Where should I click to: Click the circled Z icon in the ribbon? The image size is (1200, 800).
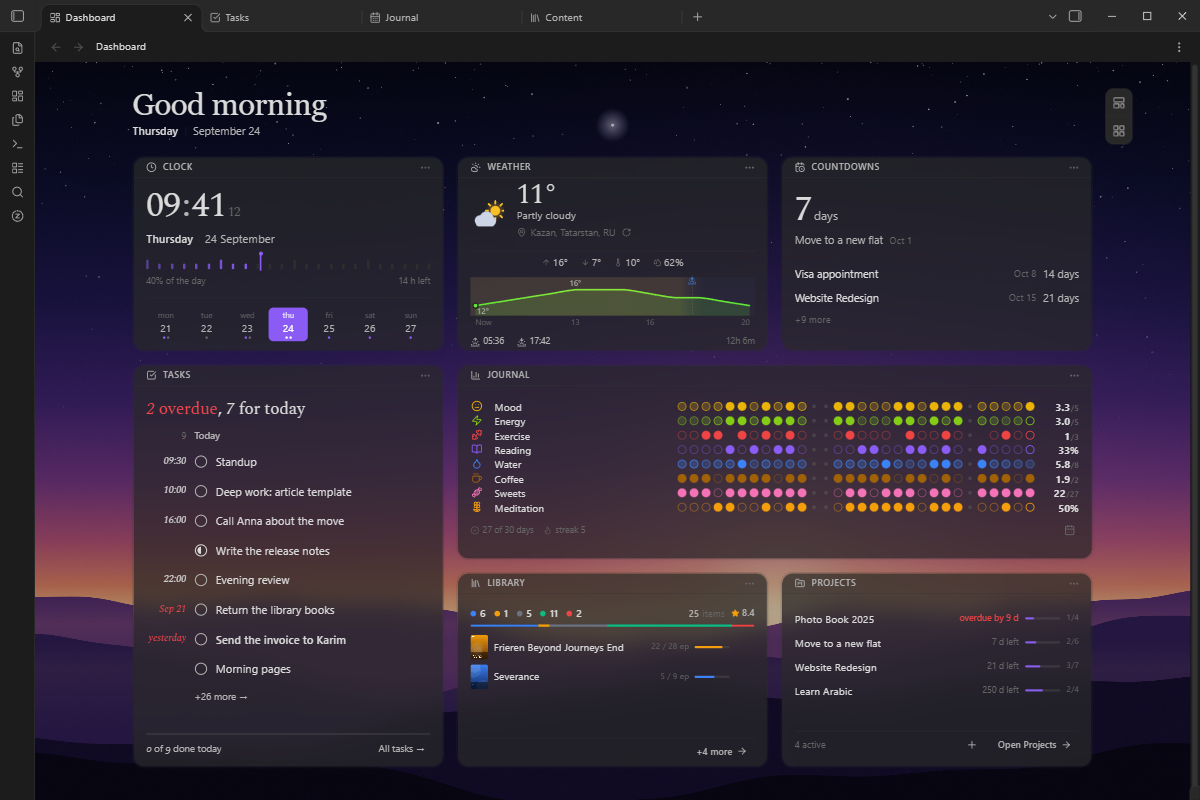coord(17,216)
